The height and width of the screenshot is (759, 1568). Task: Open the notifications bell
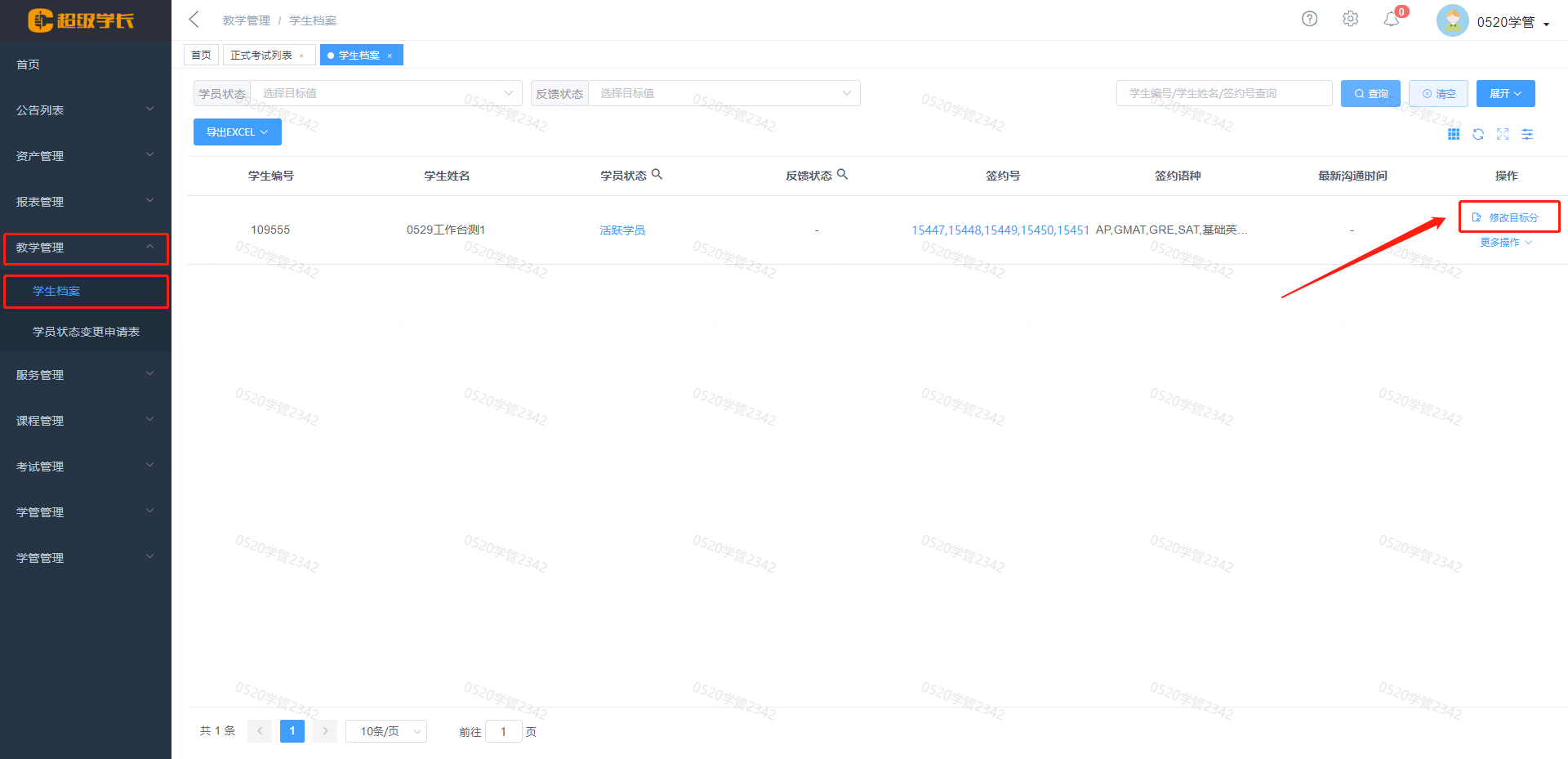[x=1392, y=19]
